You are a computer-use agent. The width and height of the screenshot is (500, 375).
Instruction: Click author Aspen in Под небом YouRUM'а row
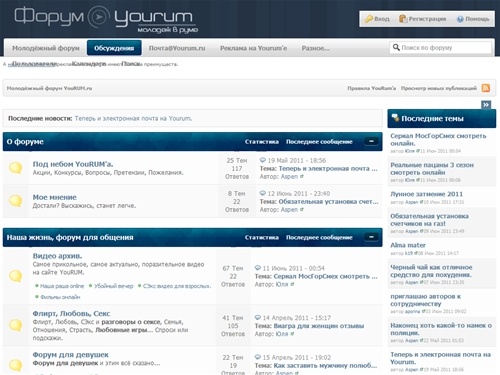pos(289,176)
